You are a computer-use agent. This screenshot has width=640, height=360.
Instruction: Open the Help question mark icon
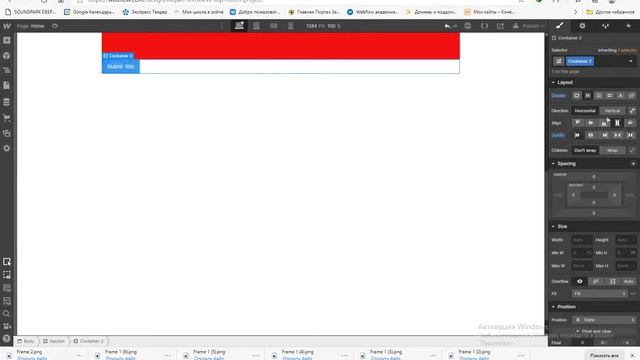[7, 338]
